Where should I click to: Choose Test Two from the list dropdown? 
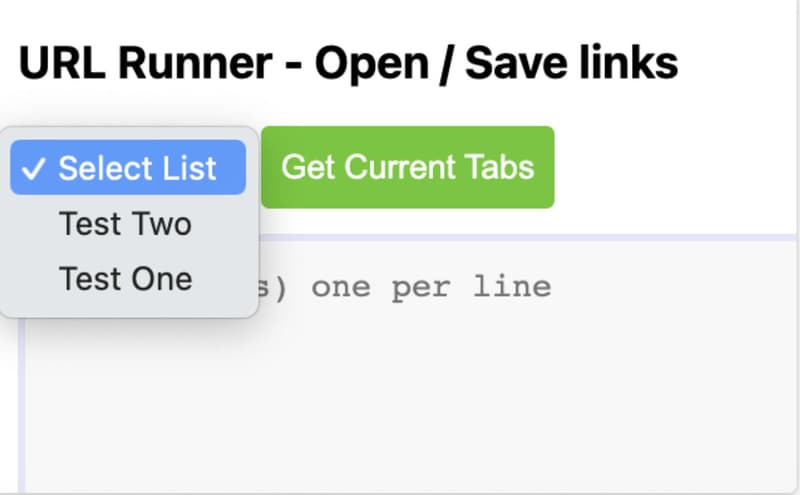click(x=125, y=223)
